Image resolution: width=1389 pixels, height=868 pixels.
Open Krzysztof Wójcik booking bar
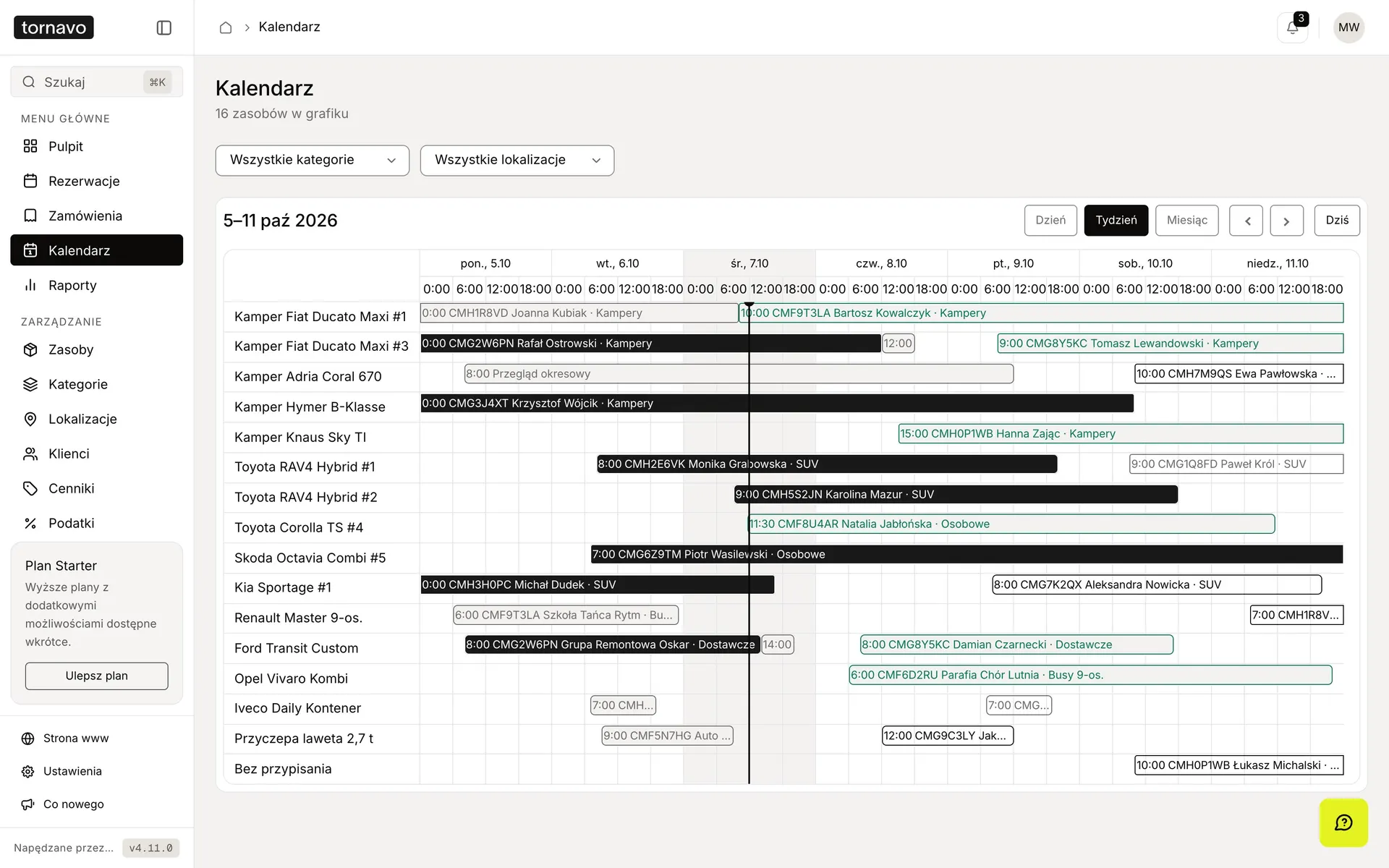point(777,404)
